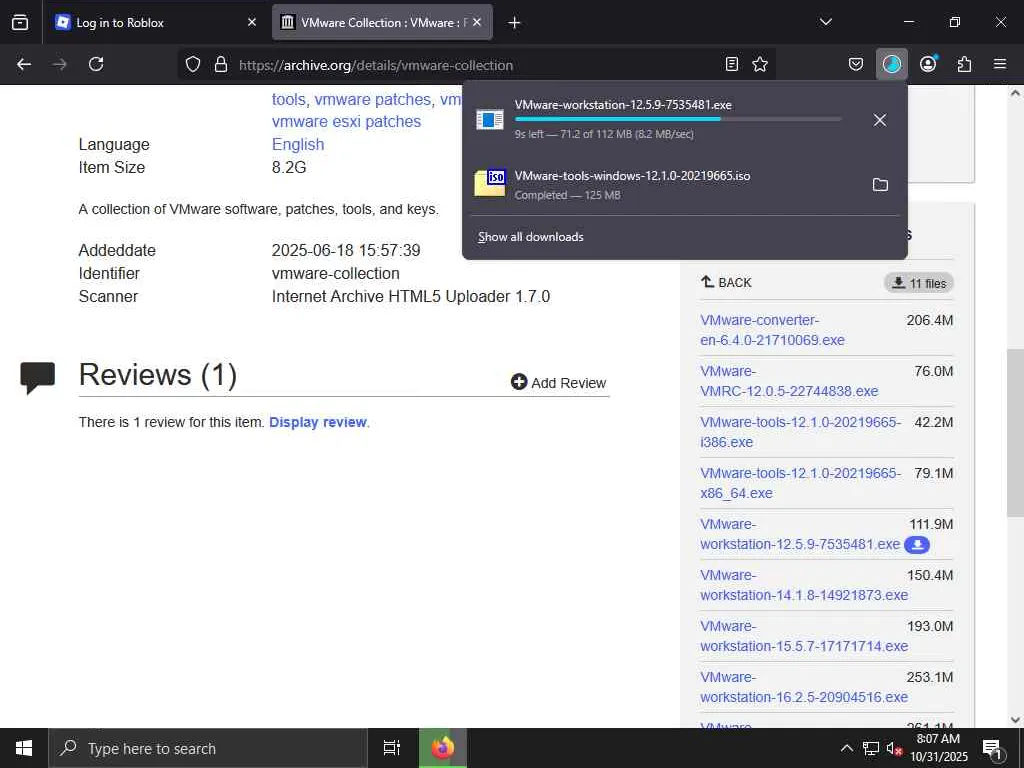The image size is (1024, 768).
Task: Click Item Size value 8.2G
Action: pyautogui.click(x=289, y=167)
